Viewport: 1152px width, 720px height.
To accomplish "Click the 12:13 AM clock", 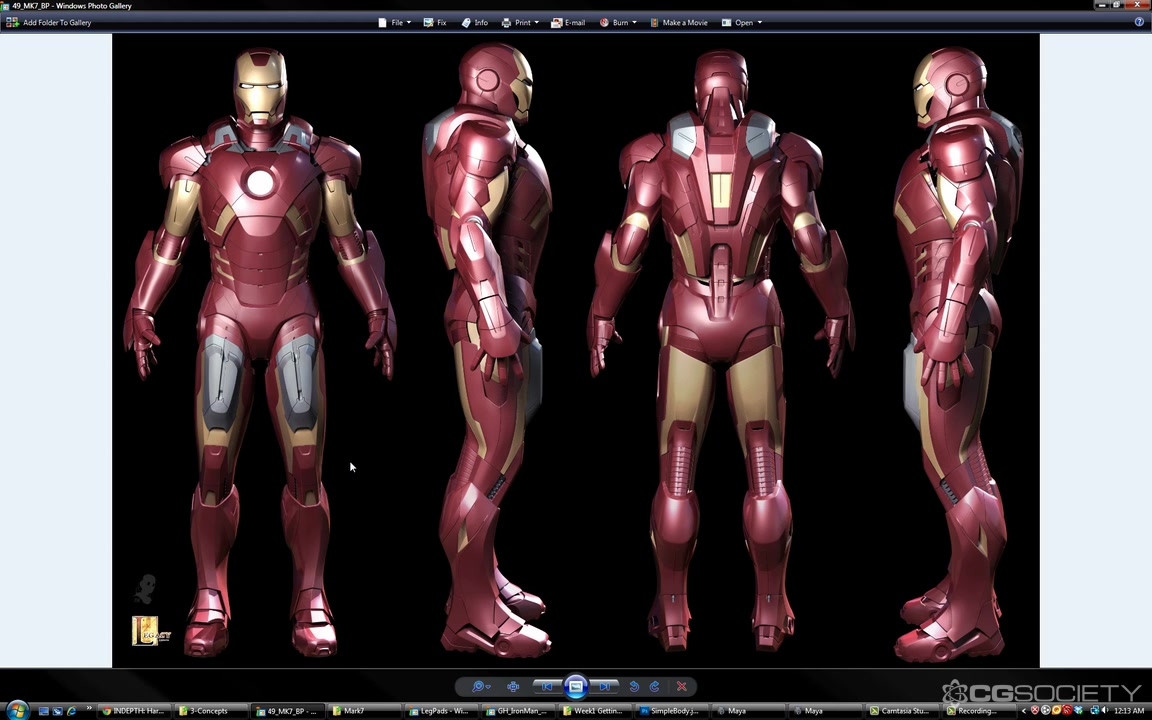I will click(x=1129, y=710).
